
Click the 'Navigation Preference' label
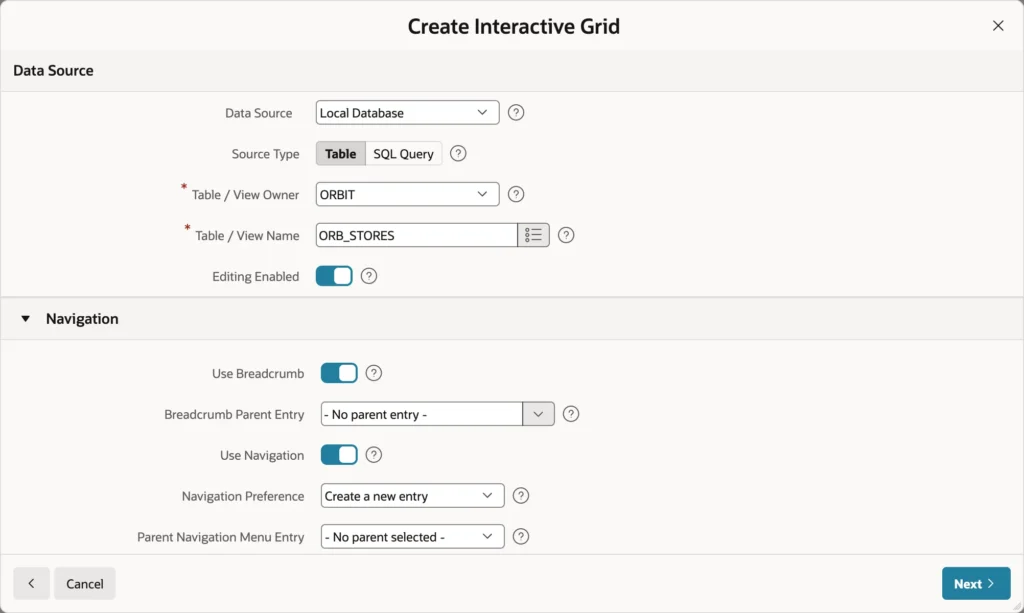[x=243, y=496]
